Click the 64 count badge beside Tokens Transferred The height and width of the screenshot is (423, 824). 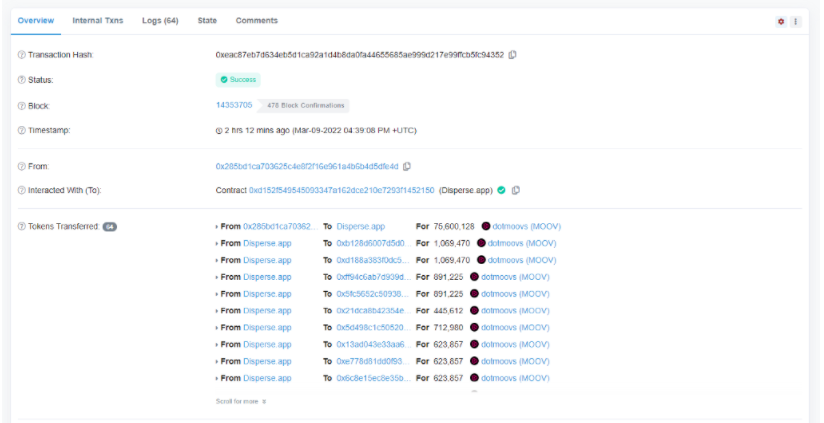tap(110, 226)
